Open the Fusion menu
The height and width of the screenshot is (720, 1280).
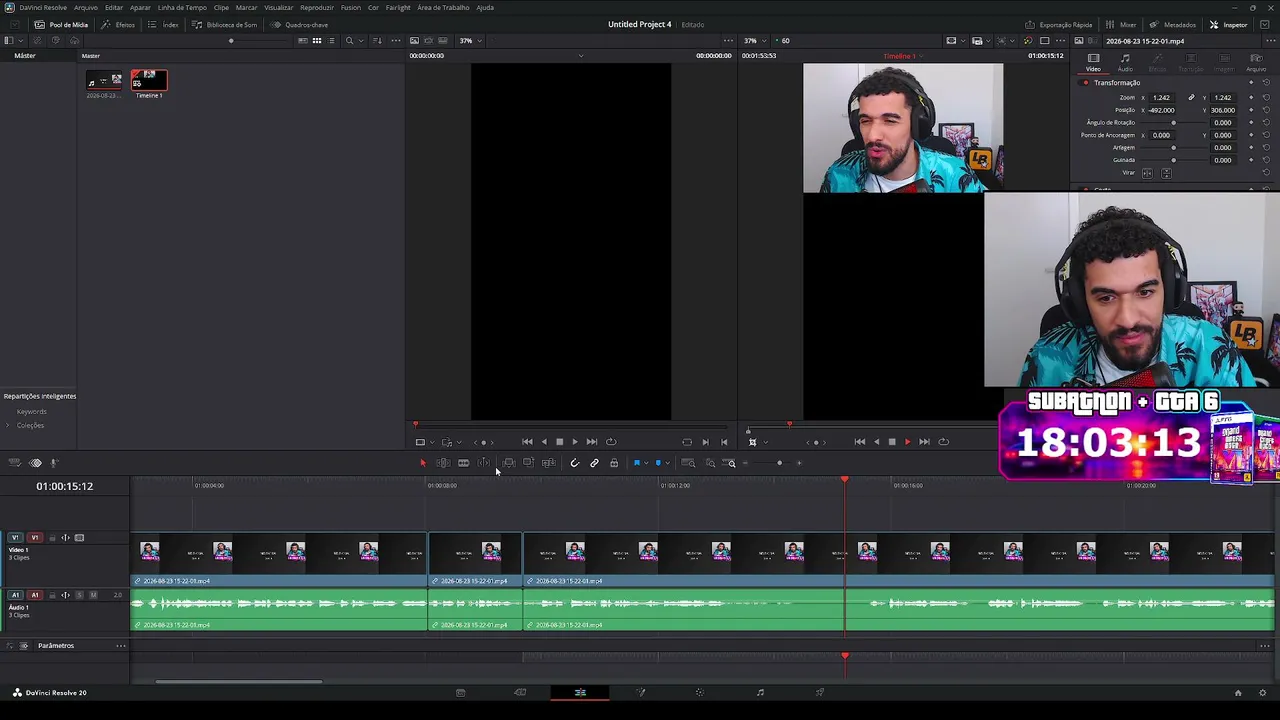(350, 7)
